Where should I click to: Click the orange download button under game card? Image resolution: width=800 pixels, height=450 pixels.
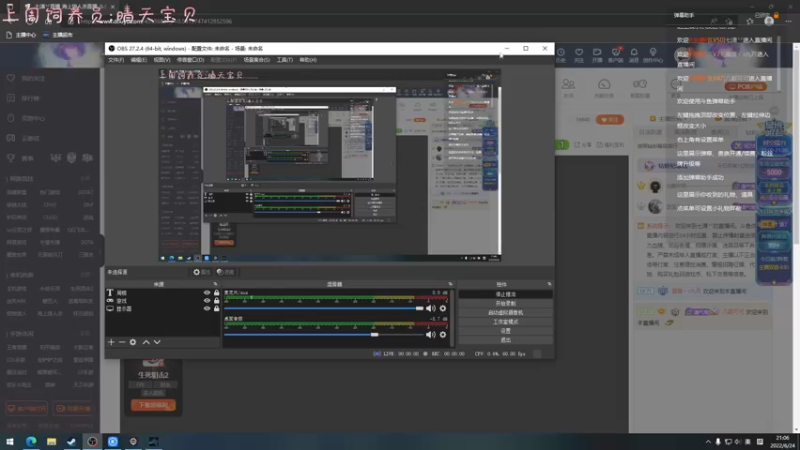click(153, 405)
